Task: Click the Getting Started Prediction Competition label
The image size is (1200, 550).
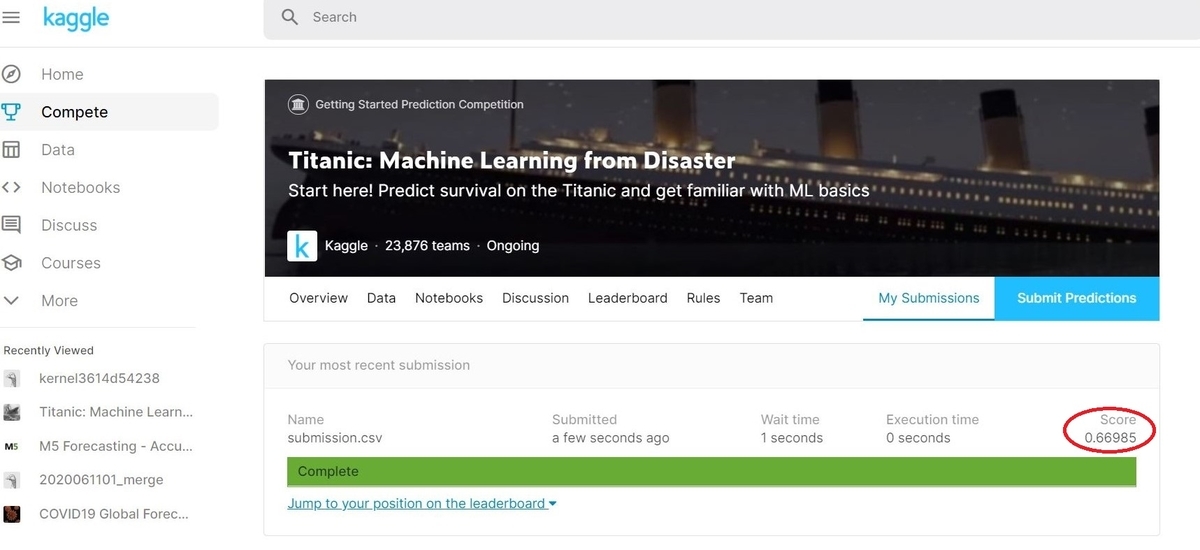Action: pos(419,104)
